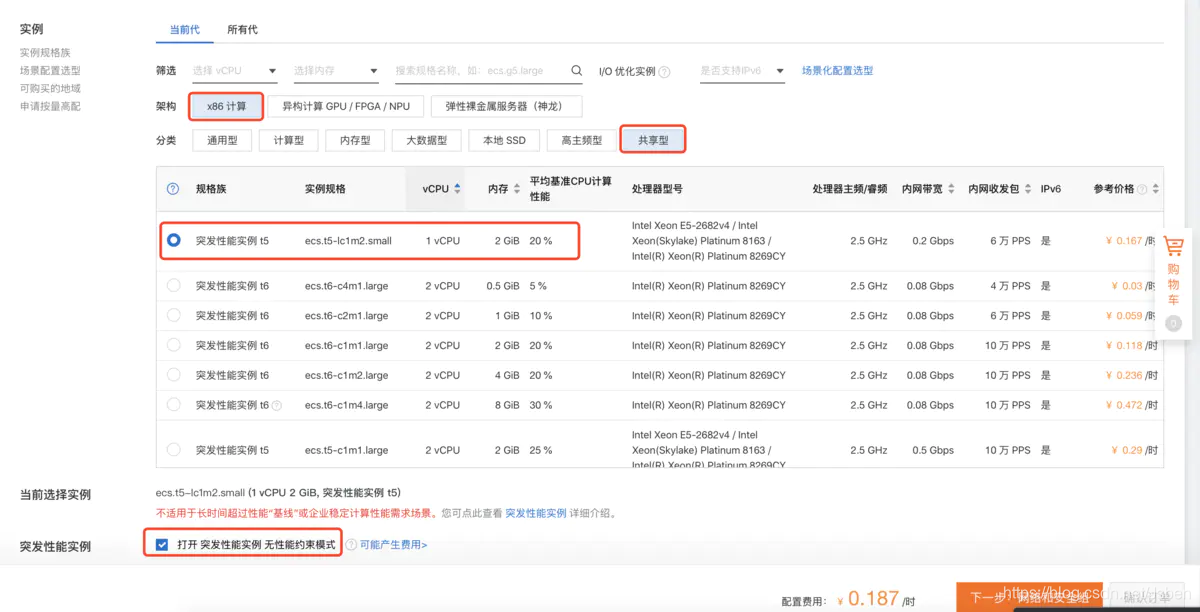1200x612 pixels.
Task: Click the blue help icon in table header
Action: [x=172, y=188]
